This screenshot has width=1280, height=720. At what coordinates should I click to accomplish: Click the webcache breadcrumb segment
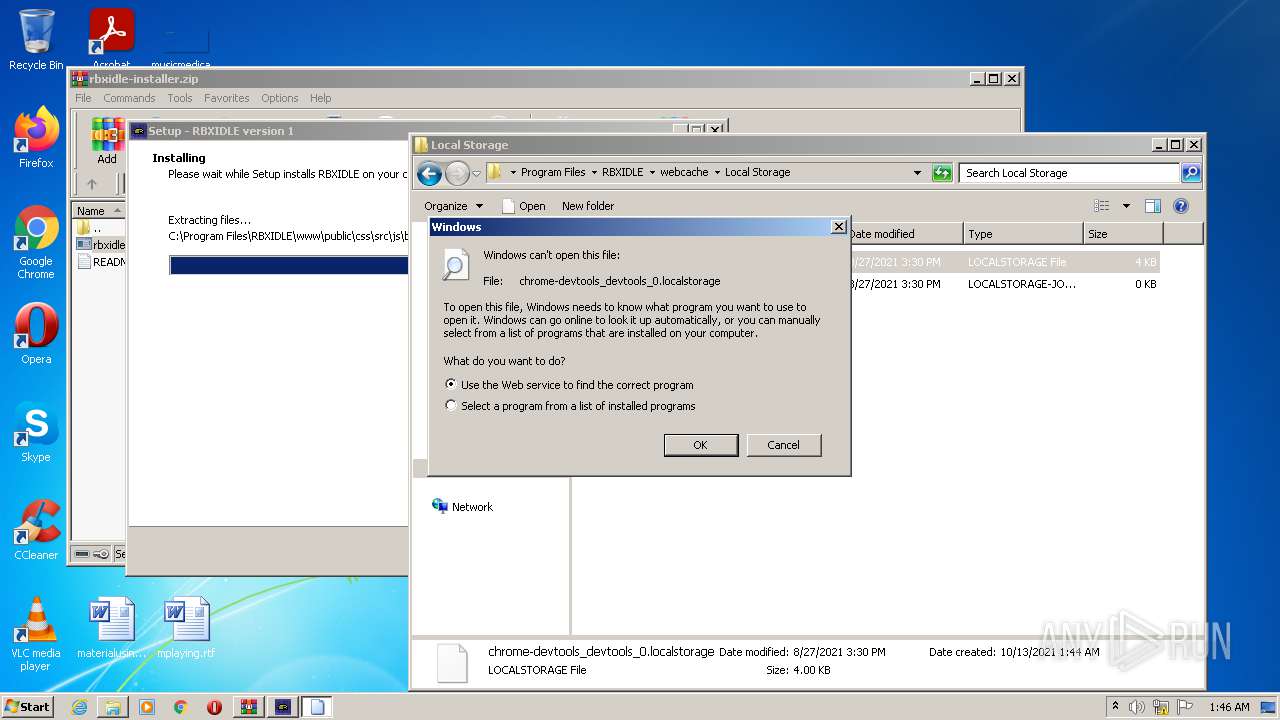684,172
